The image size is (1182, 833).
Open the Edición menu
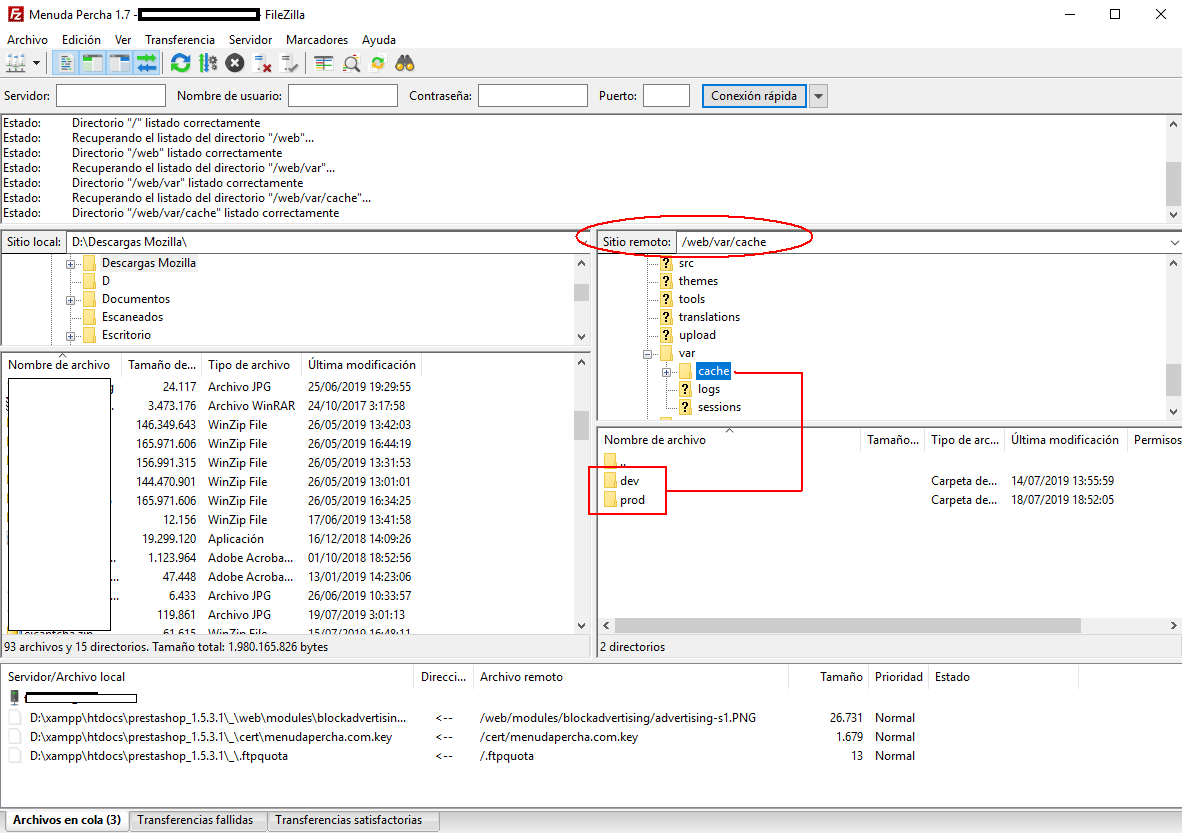pos(81,40)
